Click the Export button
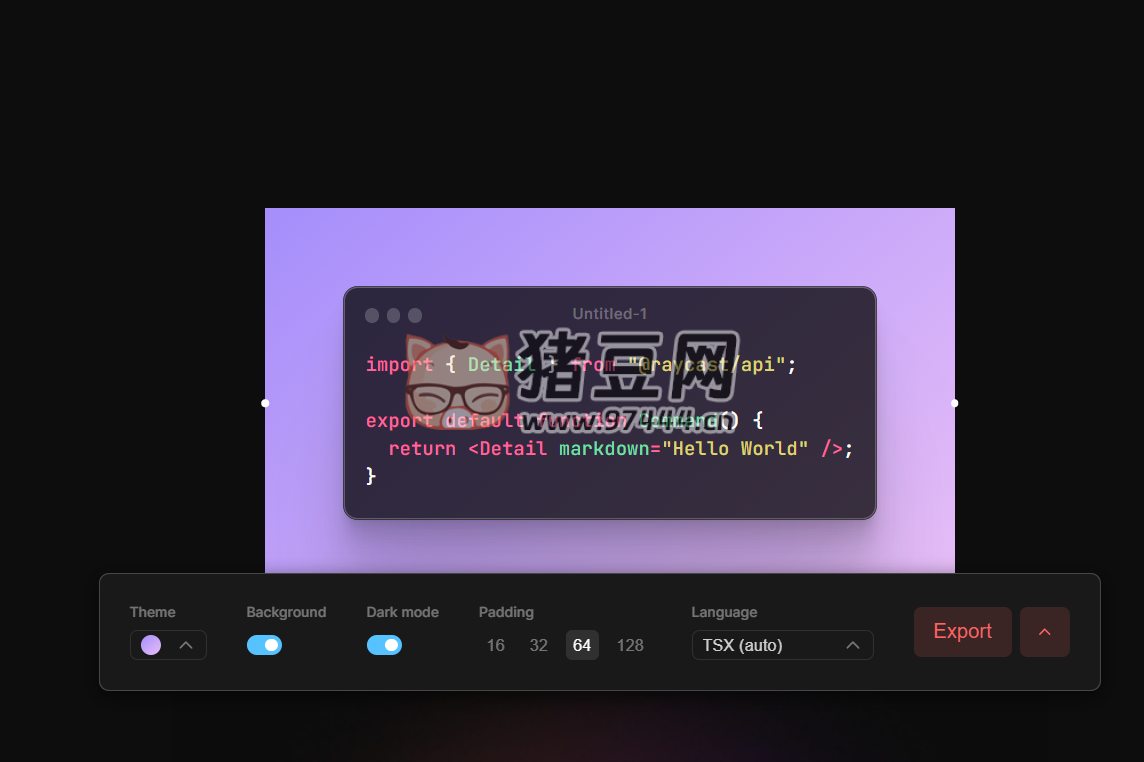 pos(962,631)
